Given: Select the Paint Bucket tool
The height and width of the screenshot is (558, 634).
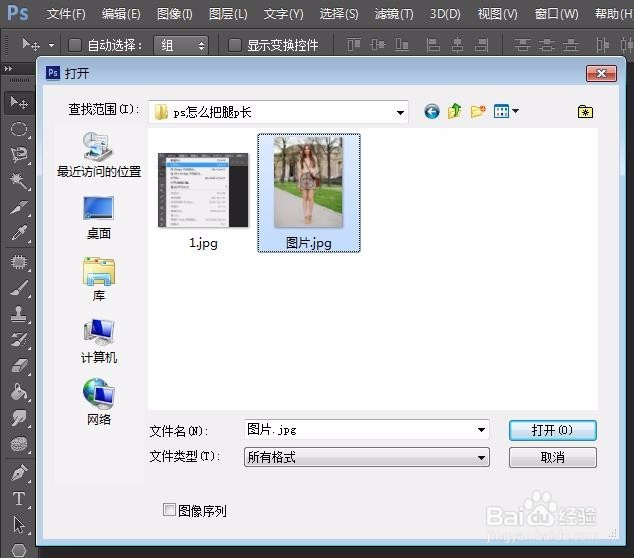Looking at the screenshot, I should point(19,391).
